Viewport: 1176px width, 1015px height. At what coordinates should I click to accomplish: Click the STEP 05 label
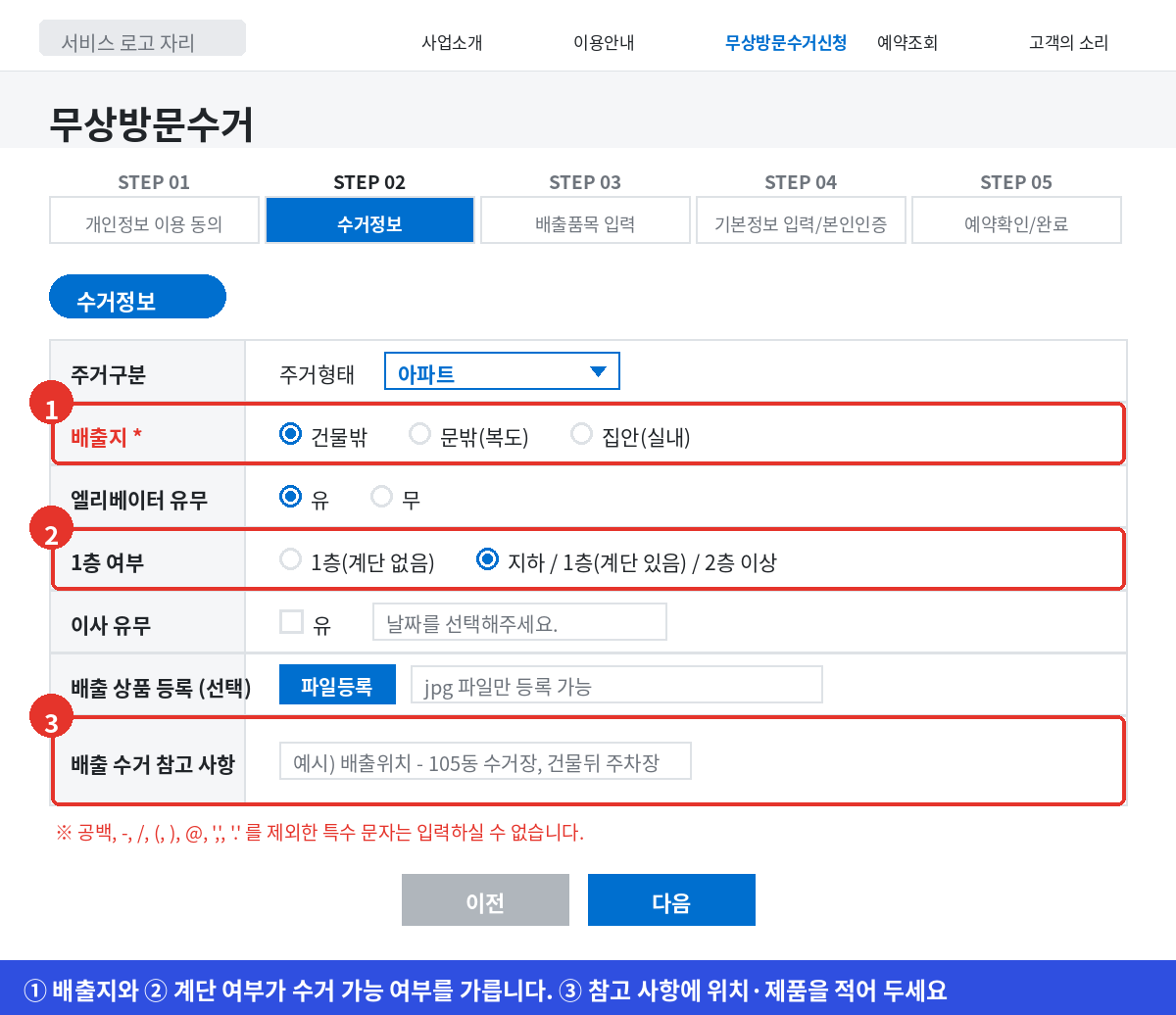pos(1016,182)
